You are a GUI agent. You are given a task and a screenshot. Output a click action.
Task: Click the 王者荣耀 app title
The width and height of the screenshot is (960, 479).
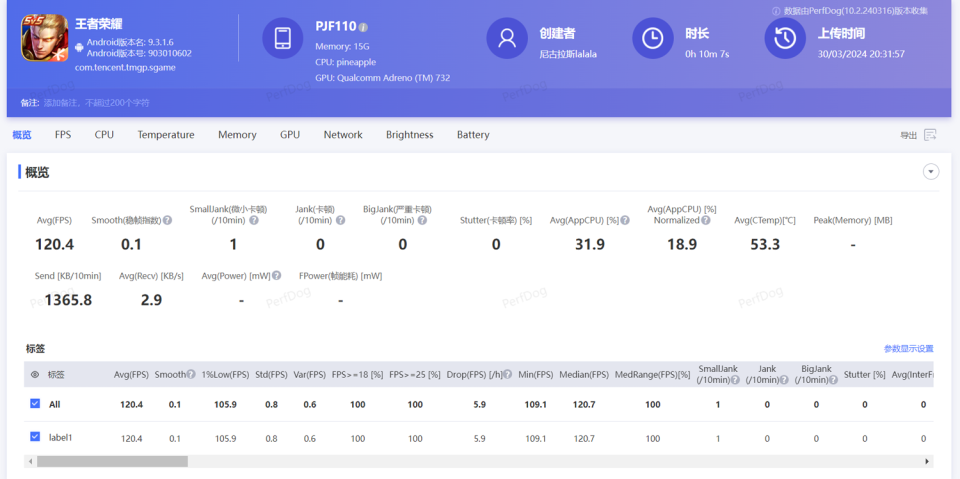tap(99, 25)
